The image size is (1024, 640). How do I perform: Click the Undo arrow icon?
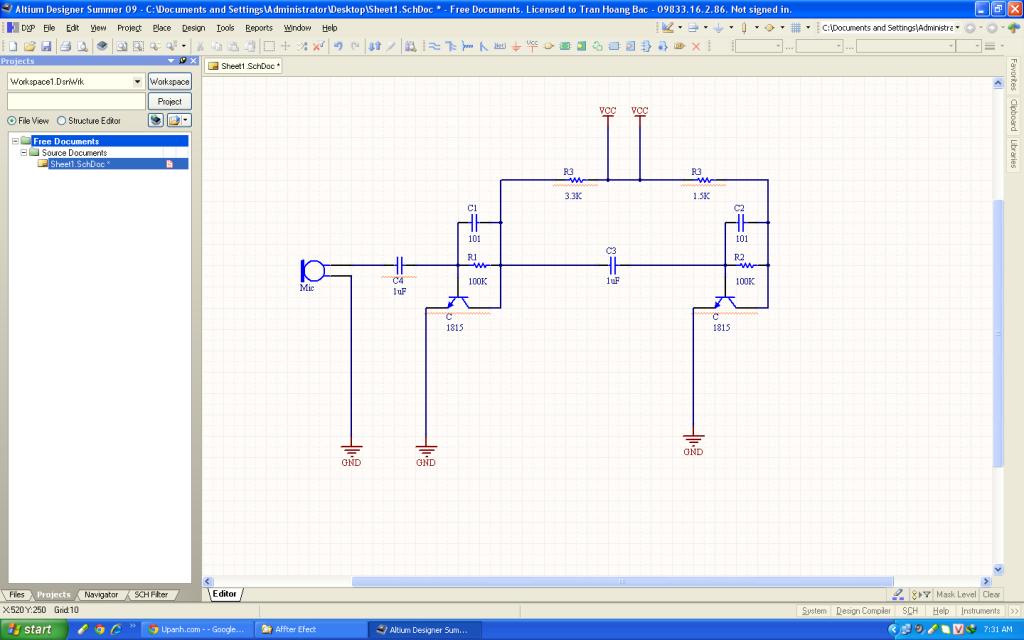[338, 46]
